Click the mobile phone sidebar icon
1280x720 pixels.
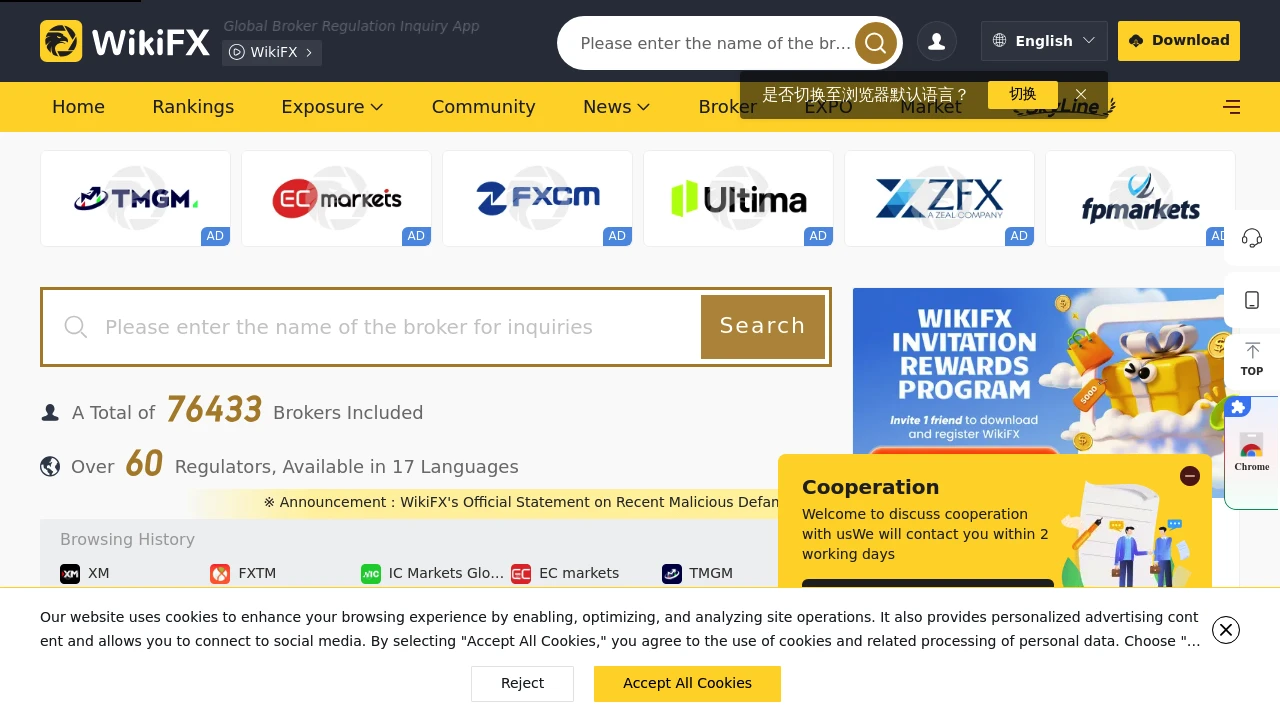click(x=1252, y=300)
